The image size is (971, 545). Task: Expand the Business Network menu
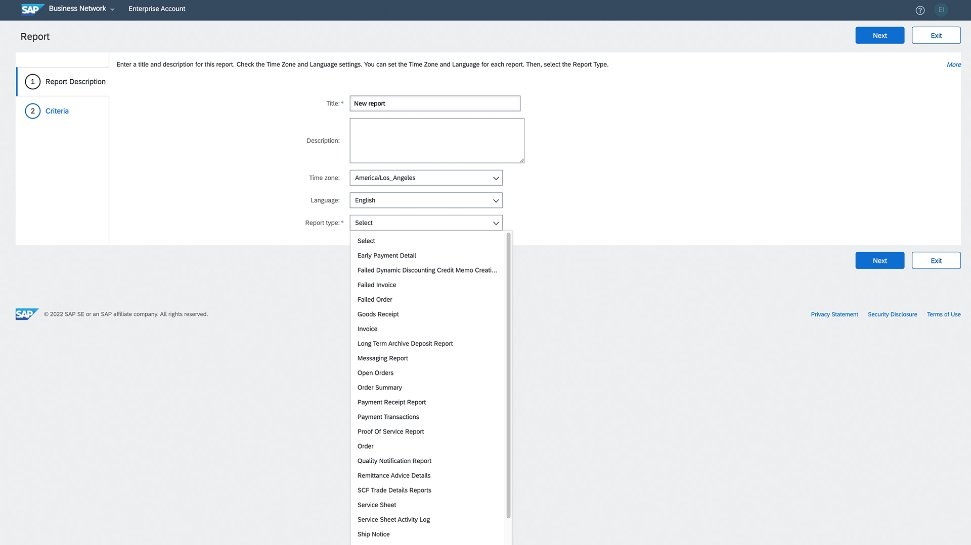click(x=82, y=8)
